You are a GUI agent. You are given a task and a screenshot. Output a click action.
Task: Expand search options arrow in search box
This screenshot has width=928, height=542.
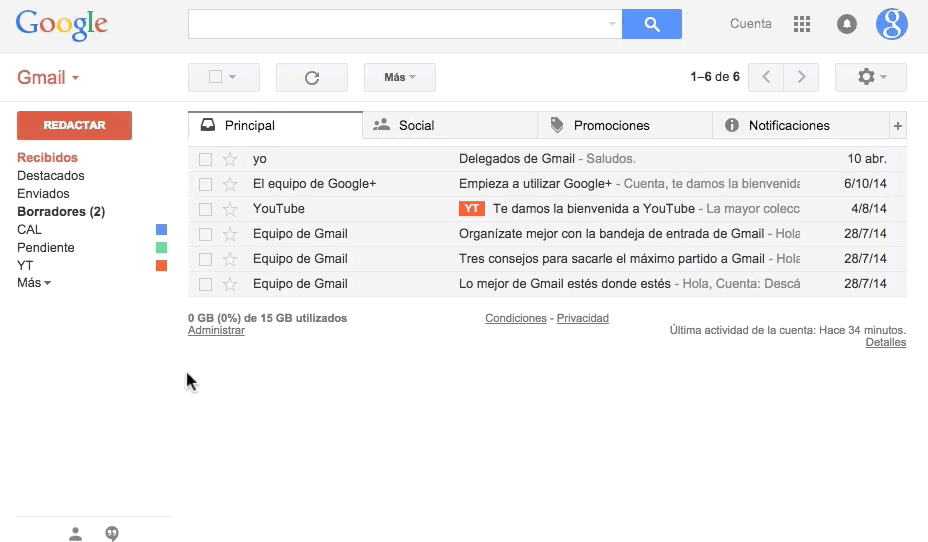[x=612, y=24]
